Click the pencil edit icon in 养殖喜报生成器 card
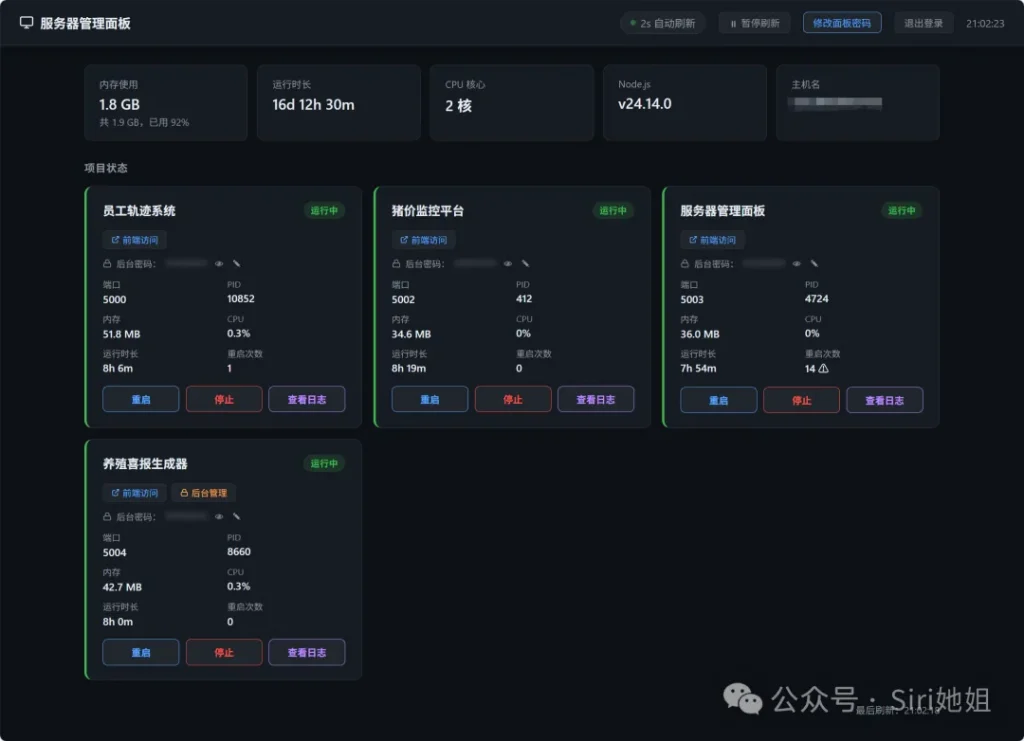The width and height of the screenshot is (1024, 741). (237, 517)
